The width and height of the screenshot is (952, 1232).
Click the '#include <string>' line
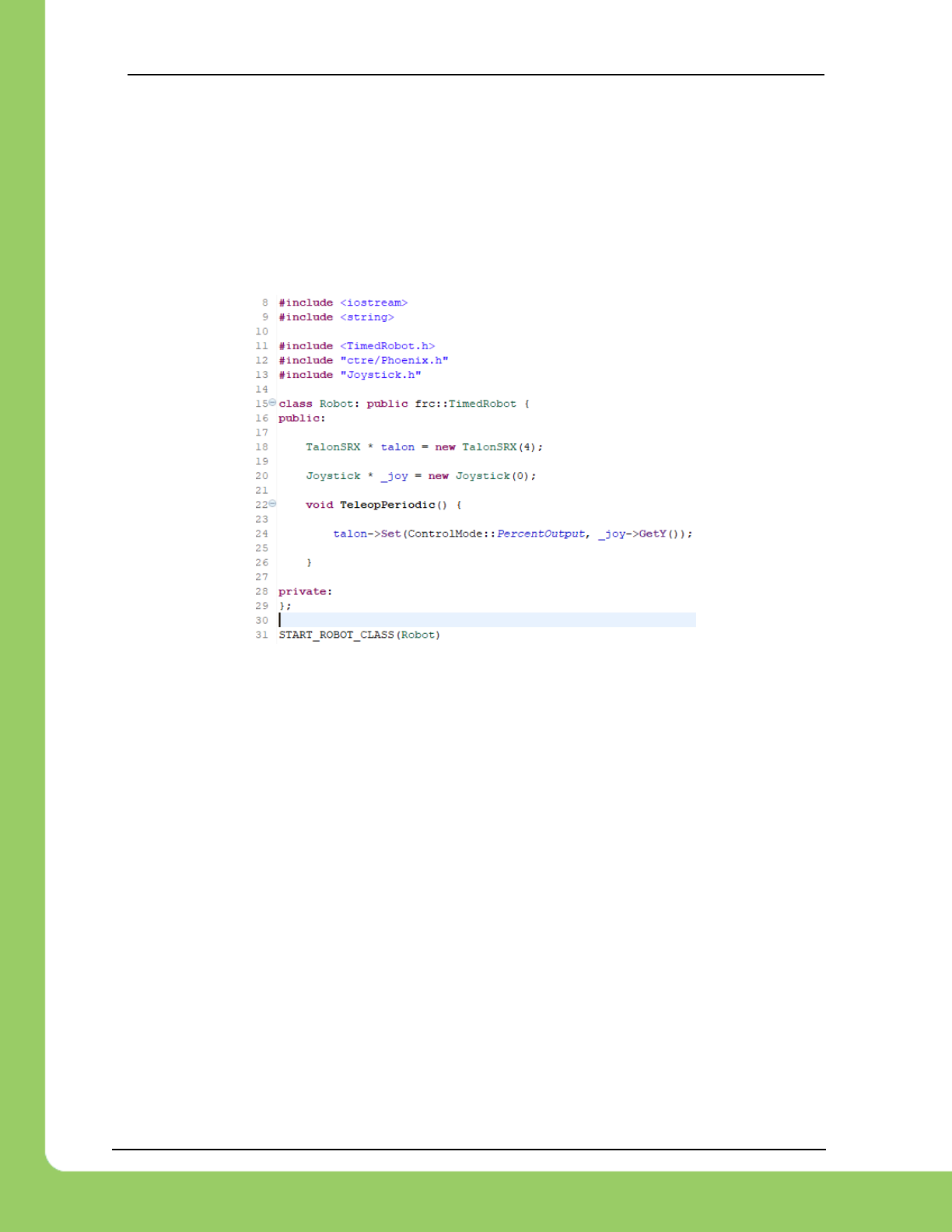[x=336, y=317]
